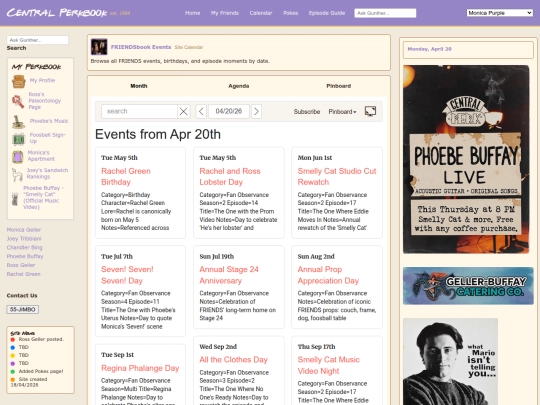
Task: Click the Foosball Sign-Up sidebar link
Action: (x=48, y=138)
